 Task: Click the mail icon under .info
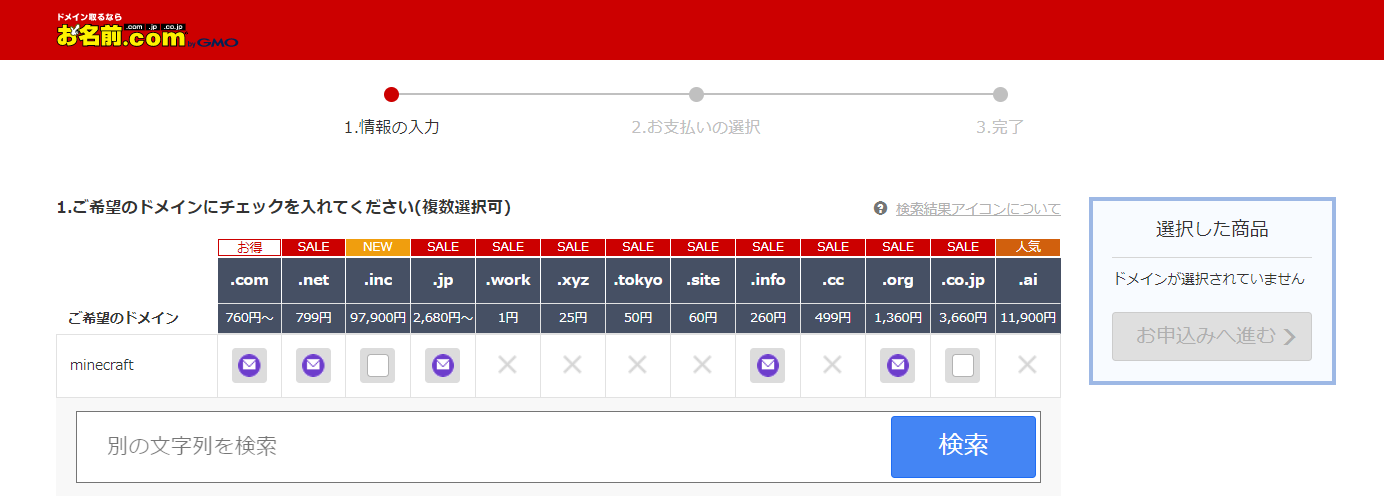coord(768,366)
